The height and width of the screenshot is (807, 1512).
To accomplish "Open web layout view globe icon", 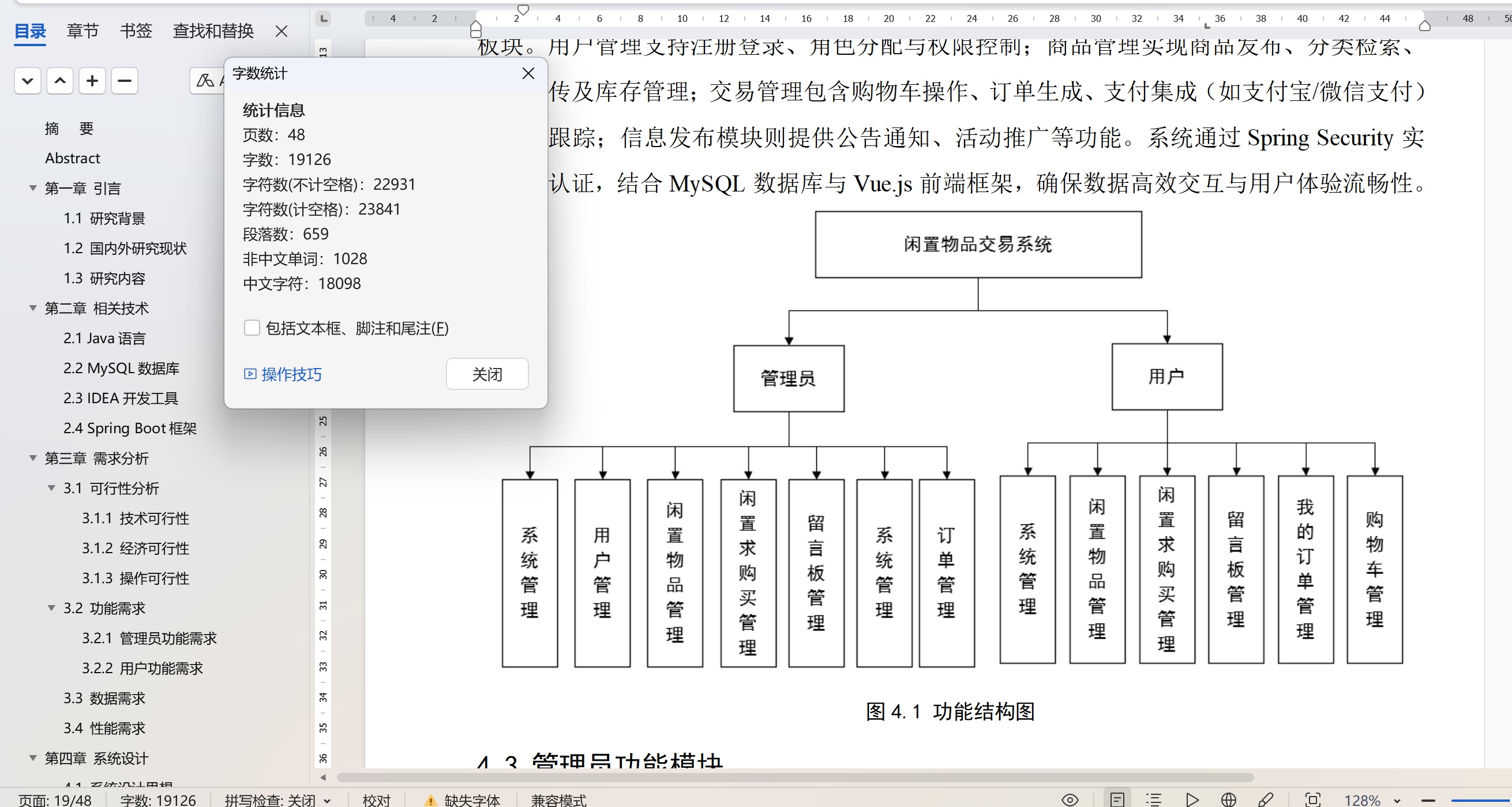I will tap(1229, 800).
